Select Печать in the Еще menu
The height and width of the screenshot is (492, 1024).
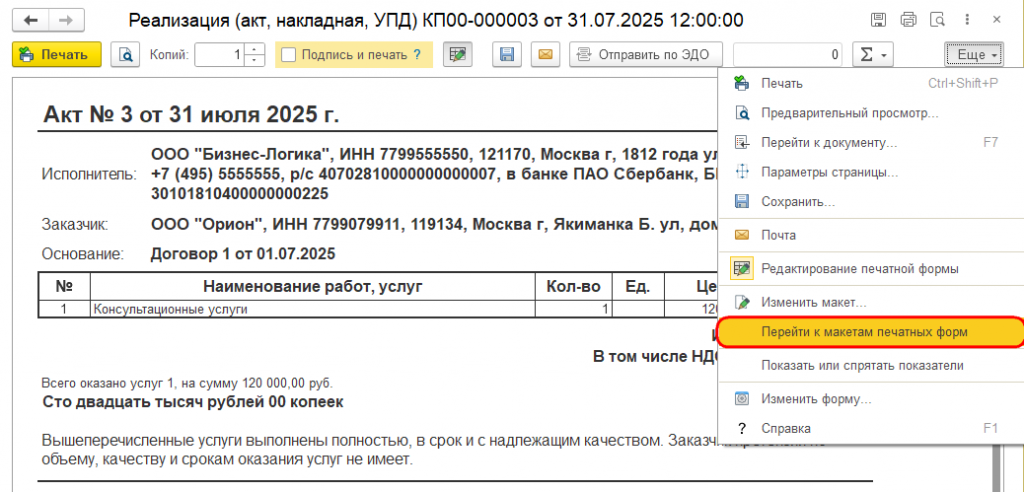[870, 84]
